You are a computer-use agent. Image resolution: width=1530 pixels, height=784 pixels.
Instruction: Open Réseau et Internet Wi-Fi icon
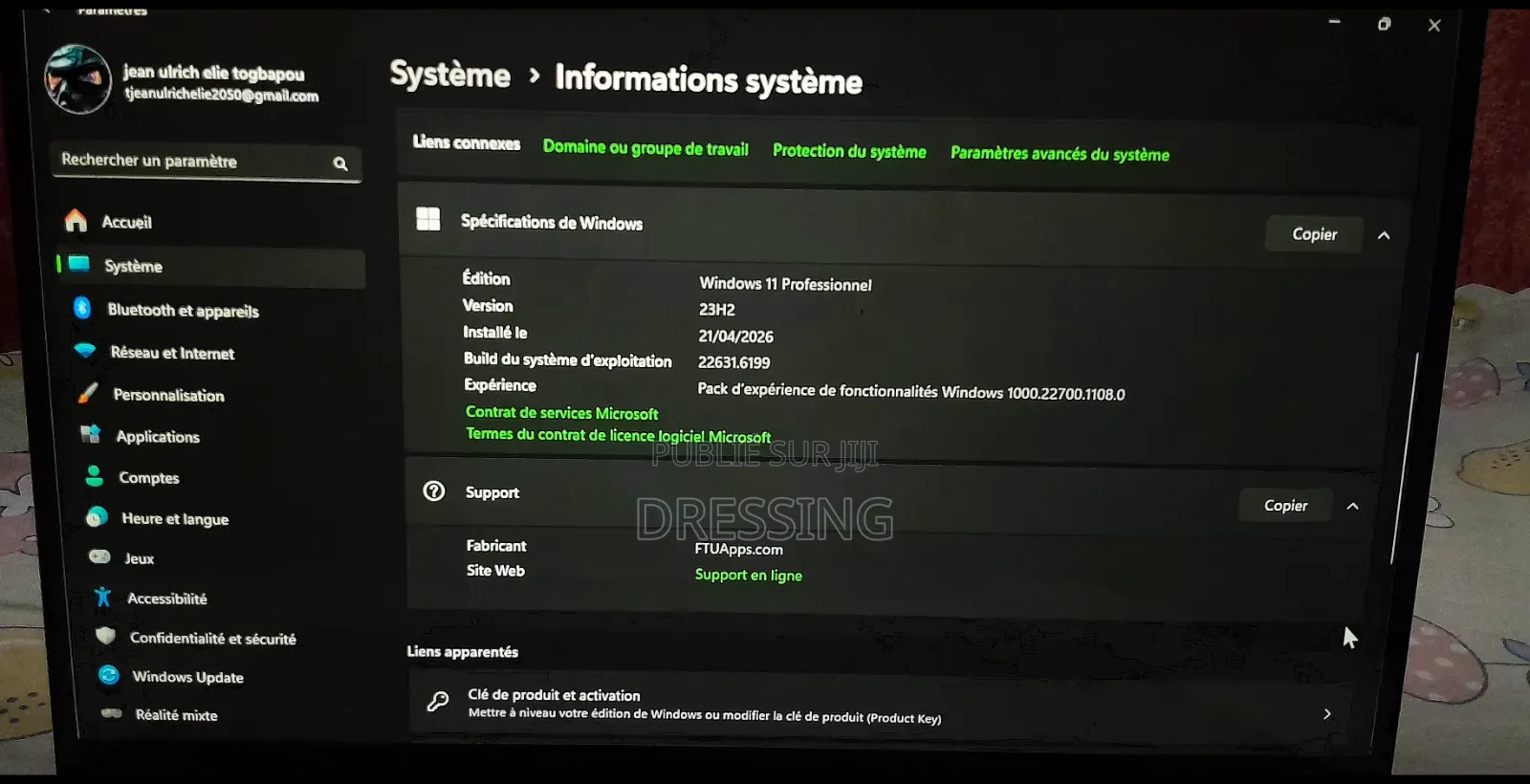pyautogui.click(x=85, y=351)
